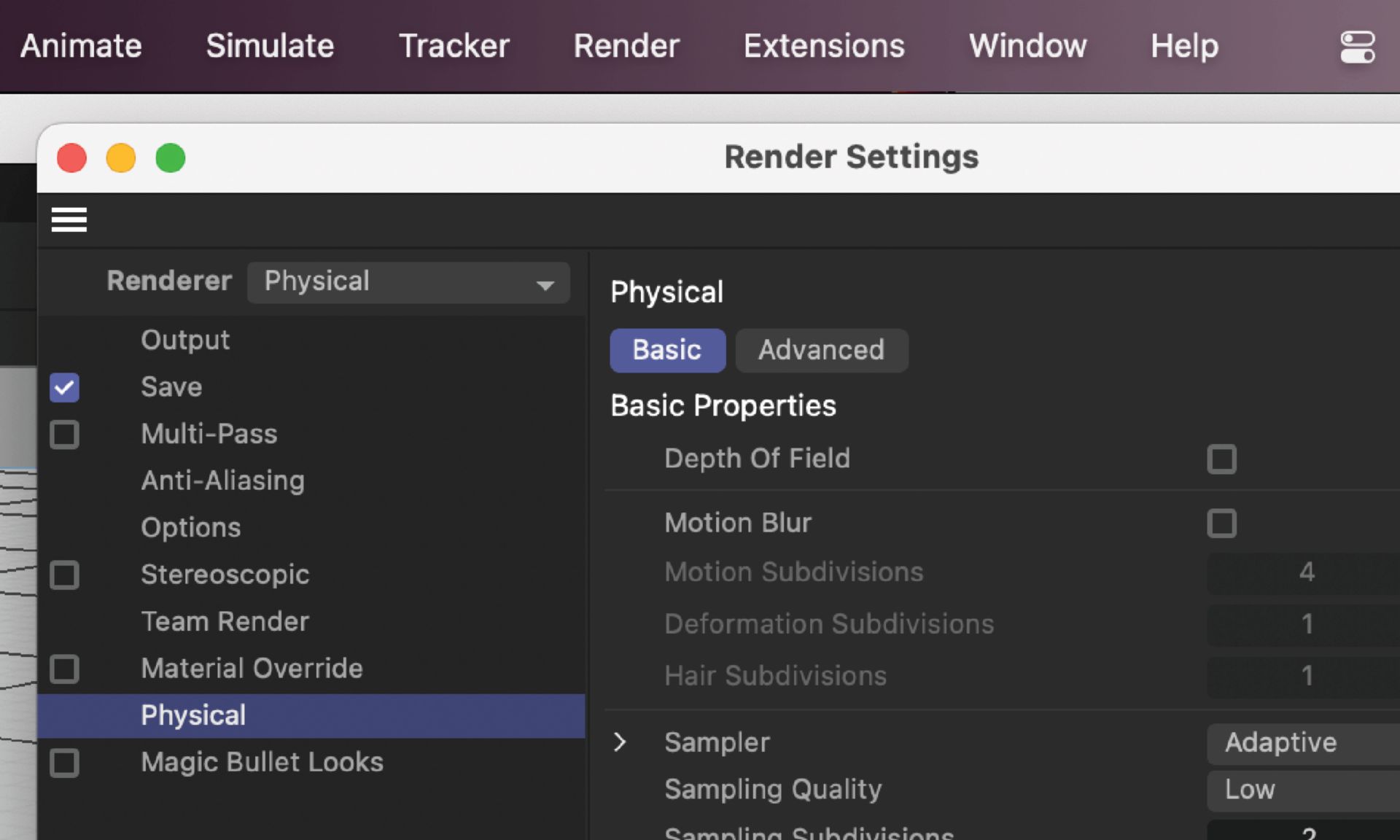Switch to the Advanced tab
The image size is (1400, 840).
point(822,350)
